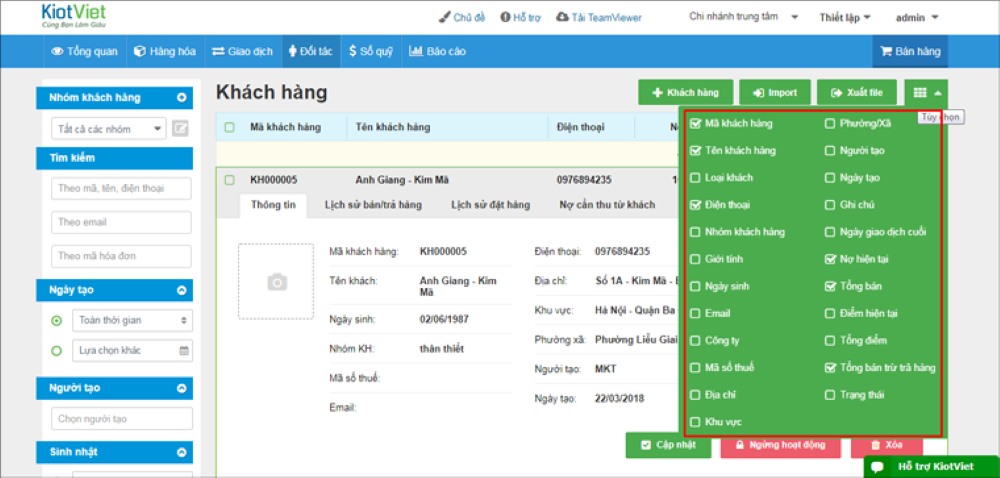Enable the Khu vực column option
The image size is (1000, 478).
(695, 422)
